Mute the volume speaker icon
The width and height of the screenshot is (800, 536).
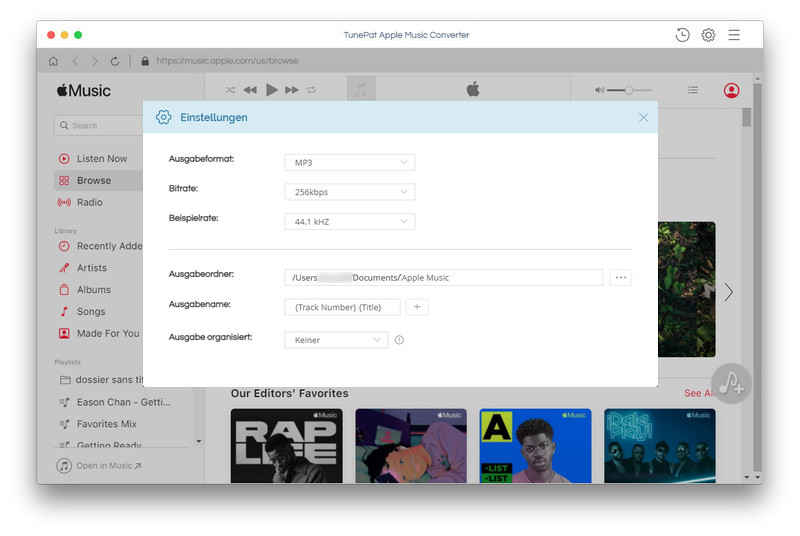599,90
